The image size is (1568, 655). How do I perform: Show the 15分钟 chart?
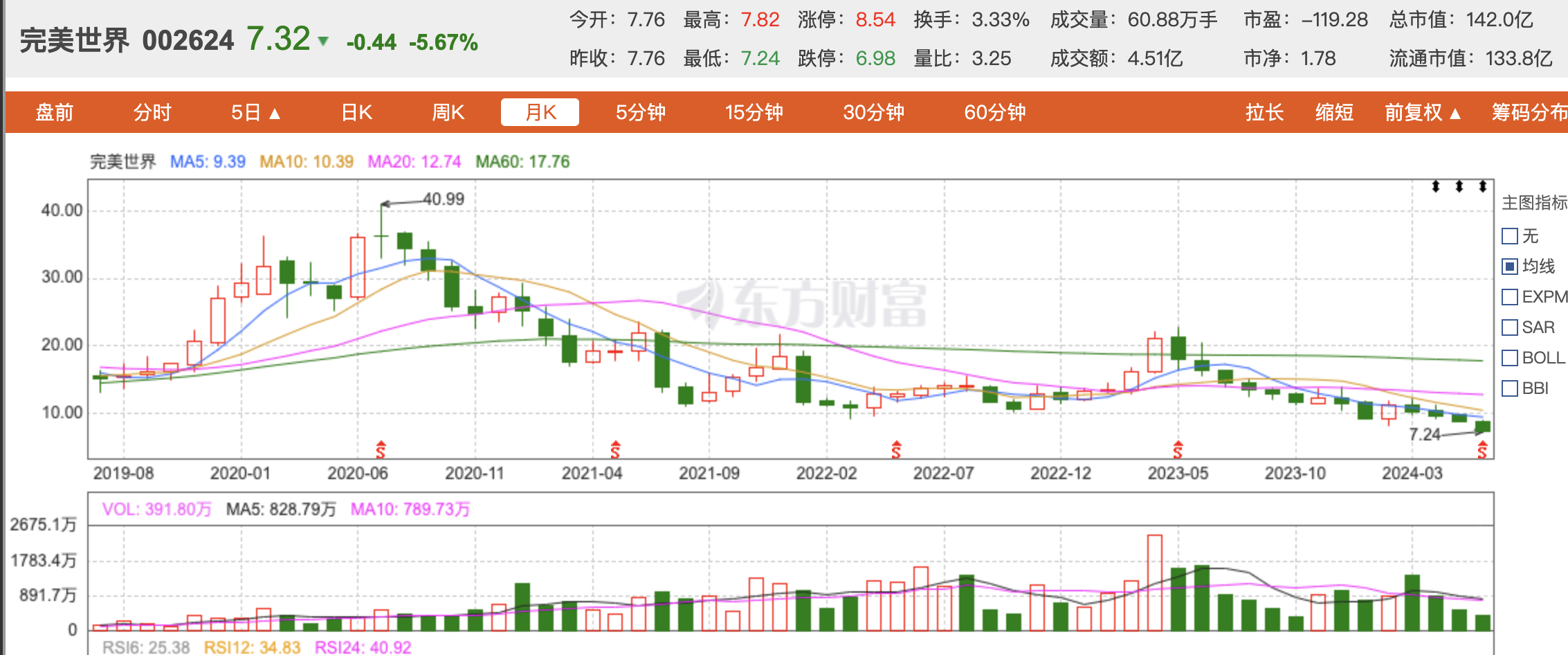(x=754, y=112)
